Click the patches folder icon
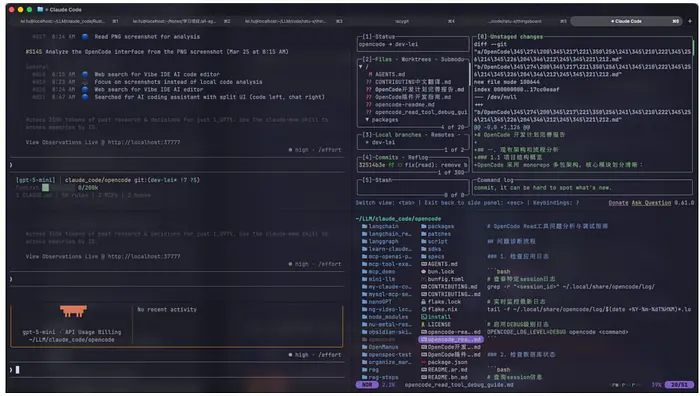700x396 pixels. (424, 234)
